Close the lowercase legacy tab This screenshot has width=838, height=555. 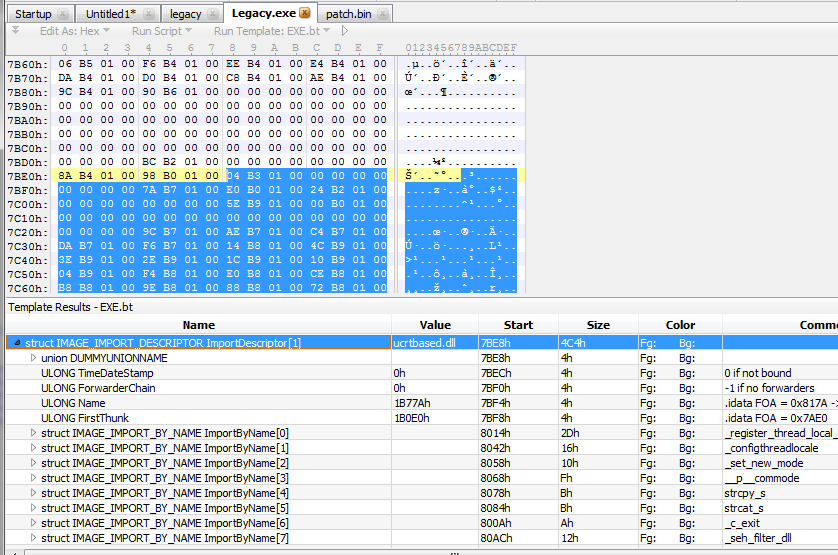(x=213, y=14)
